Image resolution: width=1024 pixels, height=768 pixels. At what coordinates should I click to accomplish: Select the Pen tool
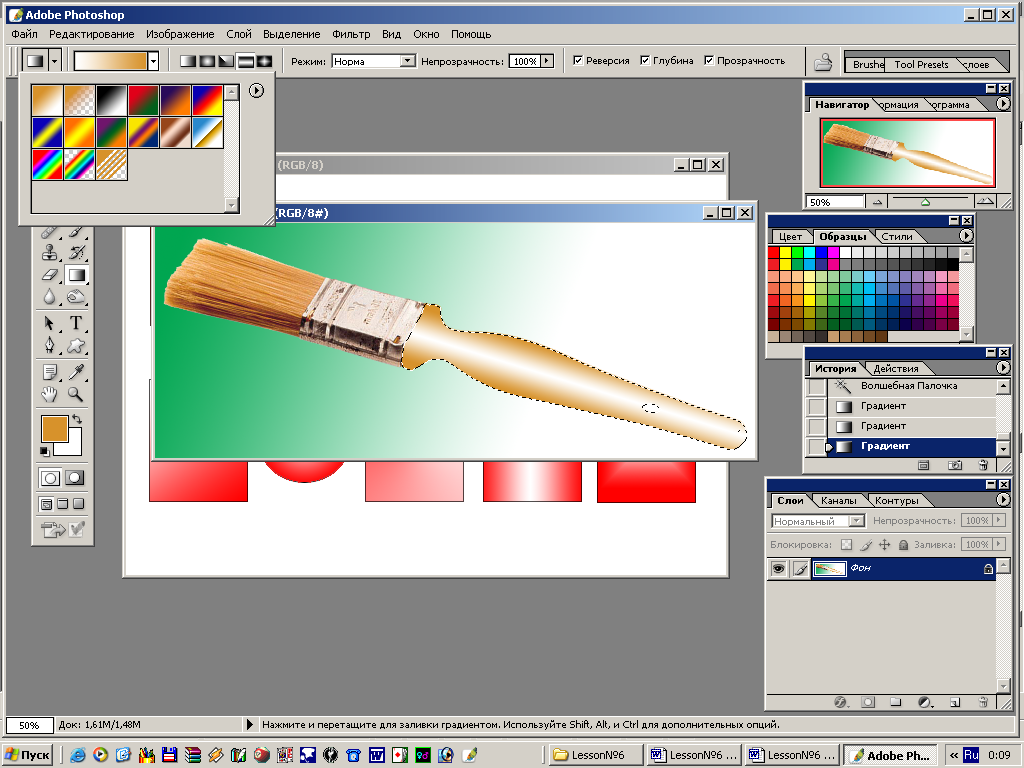click(x=50, y=345)
